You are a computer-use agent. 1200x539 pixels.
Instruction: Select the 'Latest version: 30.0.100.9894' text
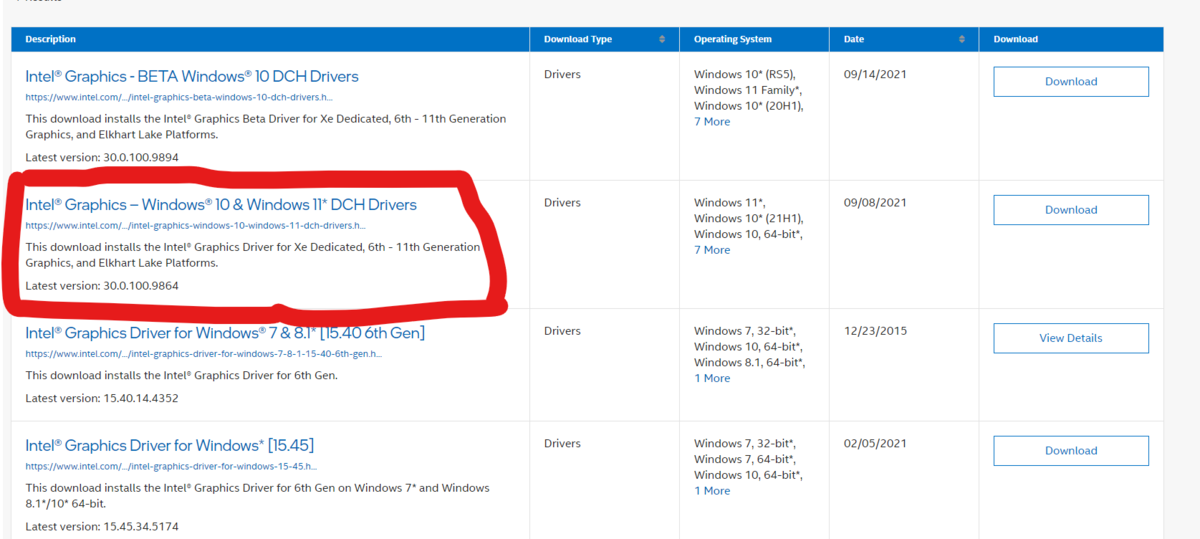102,158
